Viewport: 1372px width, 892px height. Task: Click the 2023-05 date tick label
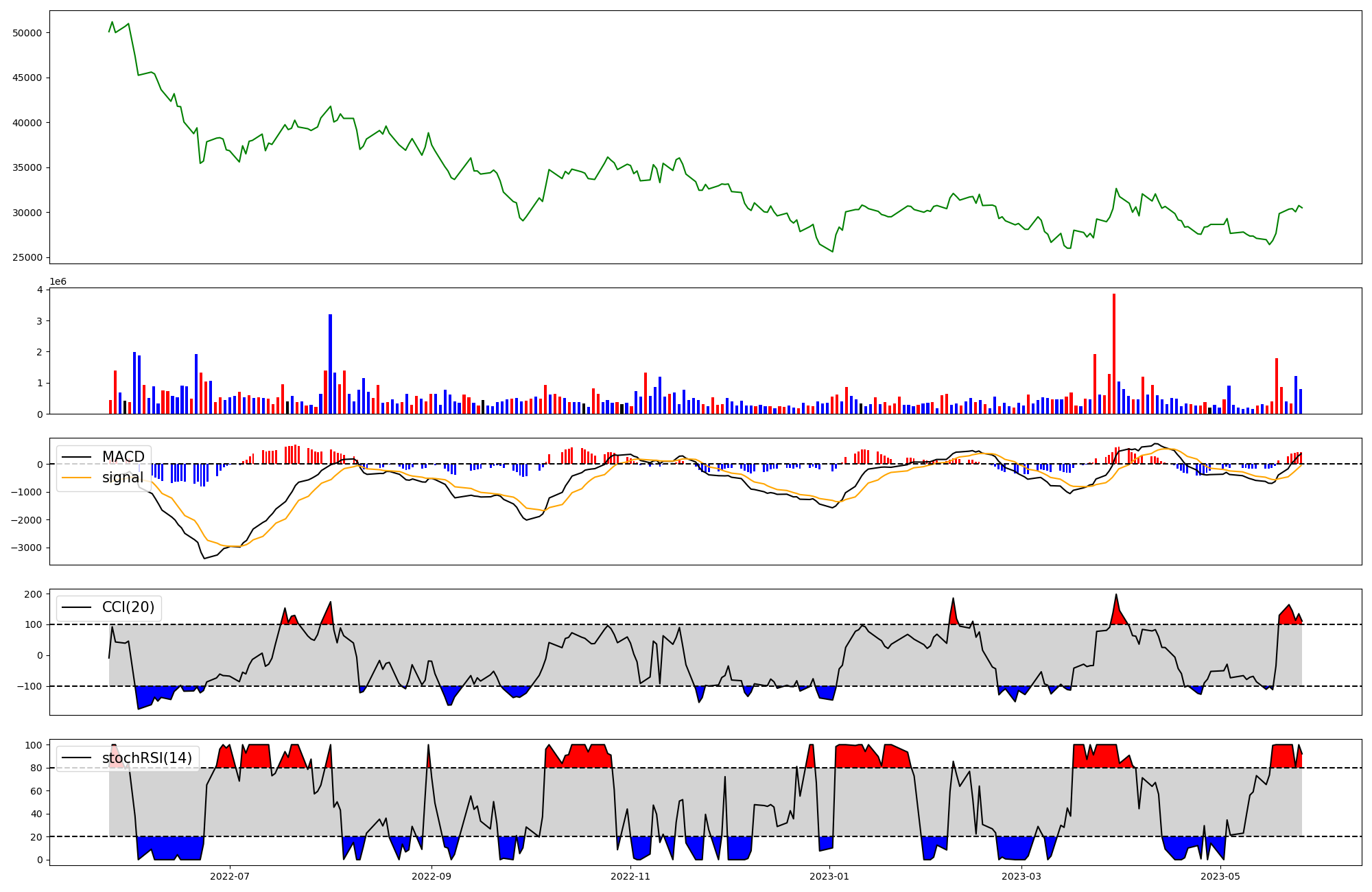click(x=1222, y=876)
